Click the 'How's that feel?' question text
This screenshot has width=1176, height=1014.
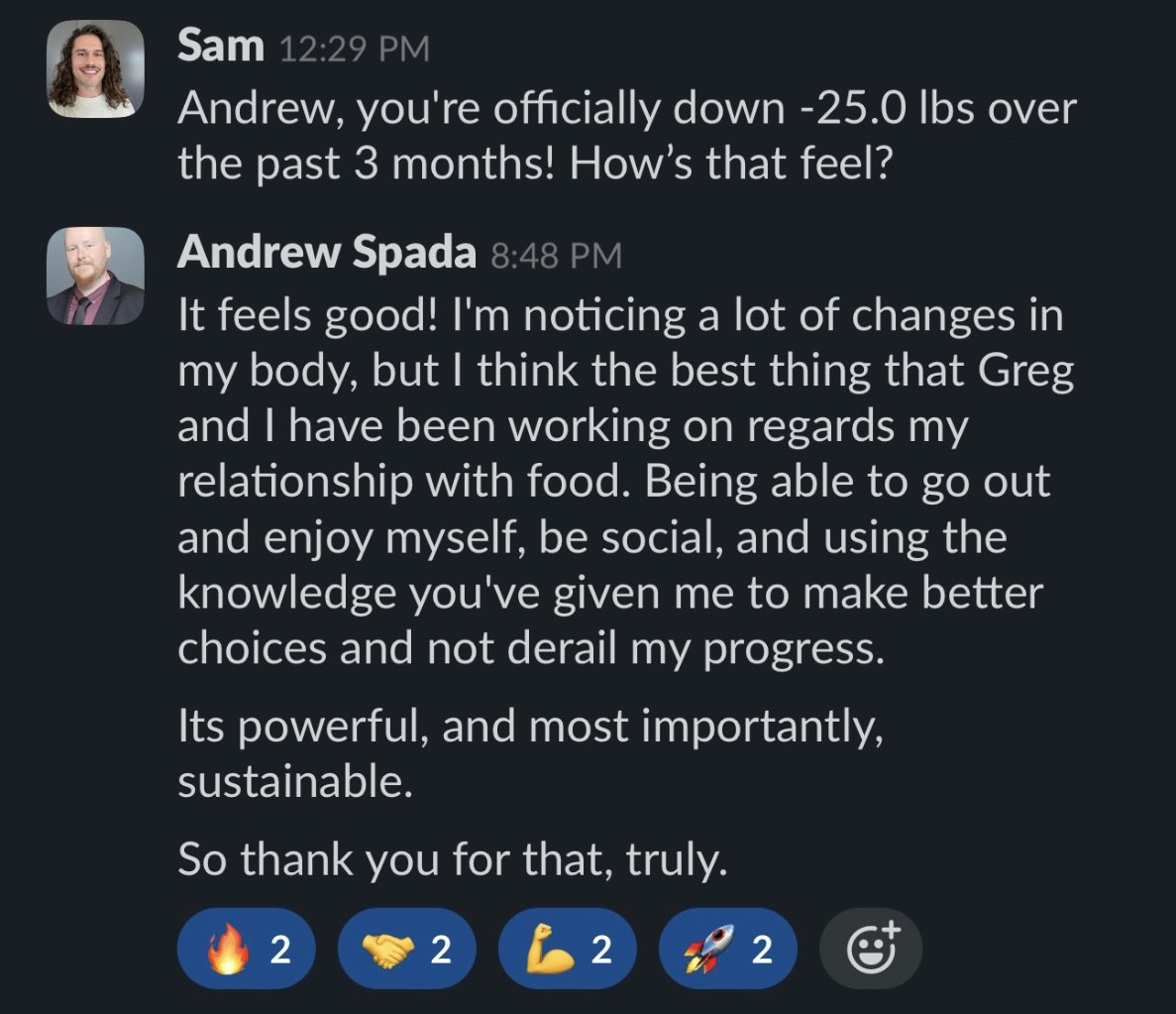coord(730,164)
